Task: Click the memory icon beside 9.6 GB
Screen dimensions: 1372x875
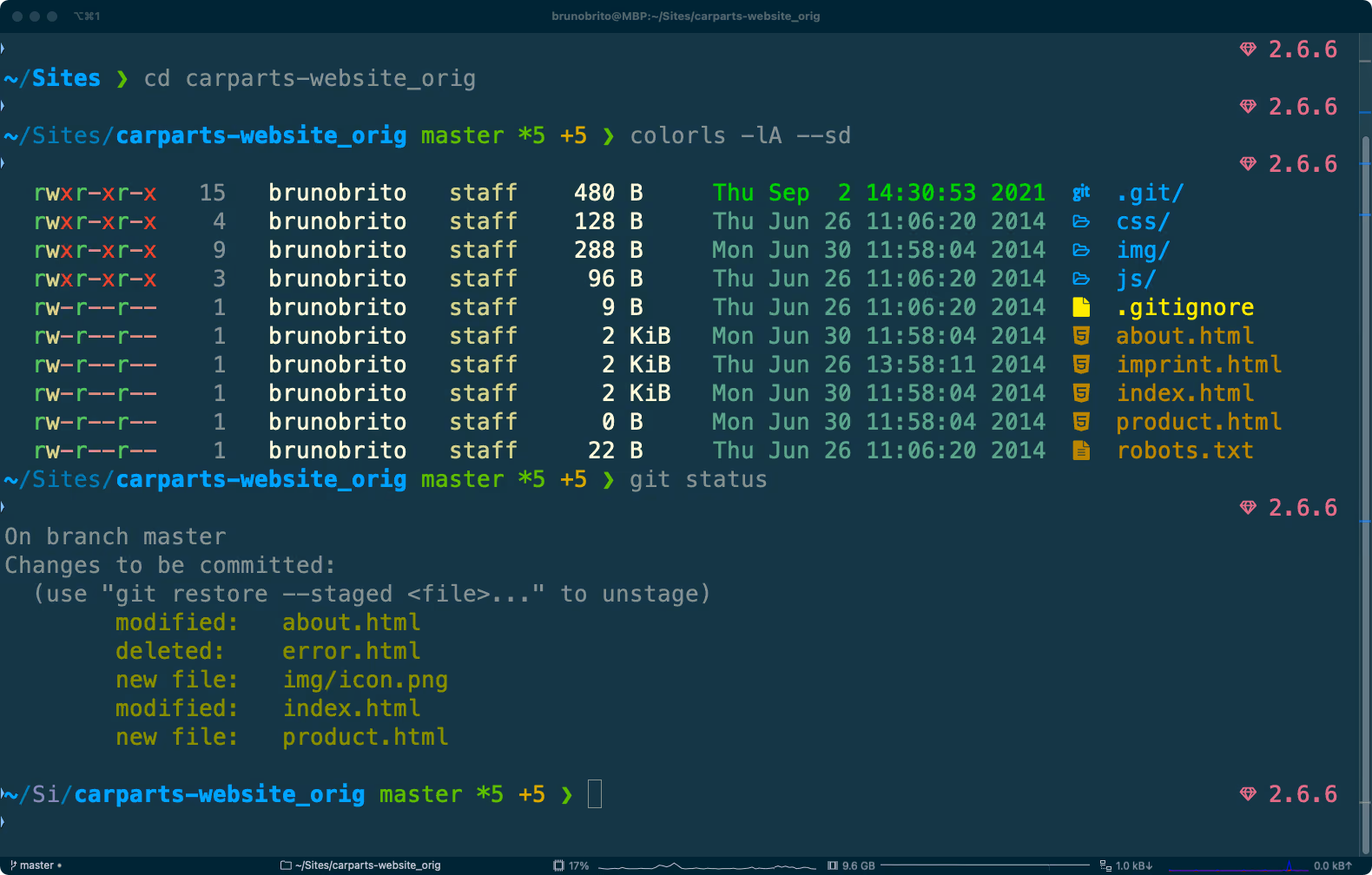Action: pos(833,865)
